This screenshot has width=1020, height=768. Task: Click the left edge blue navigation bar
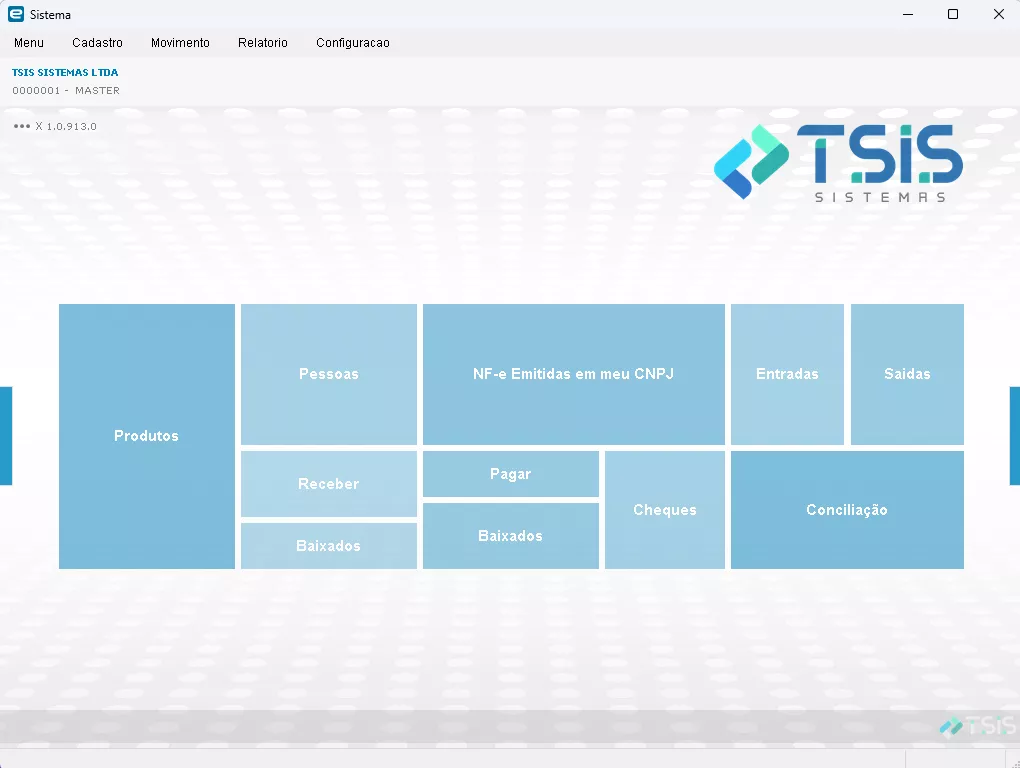[5, 436]
